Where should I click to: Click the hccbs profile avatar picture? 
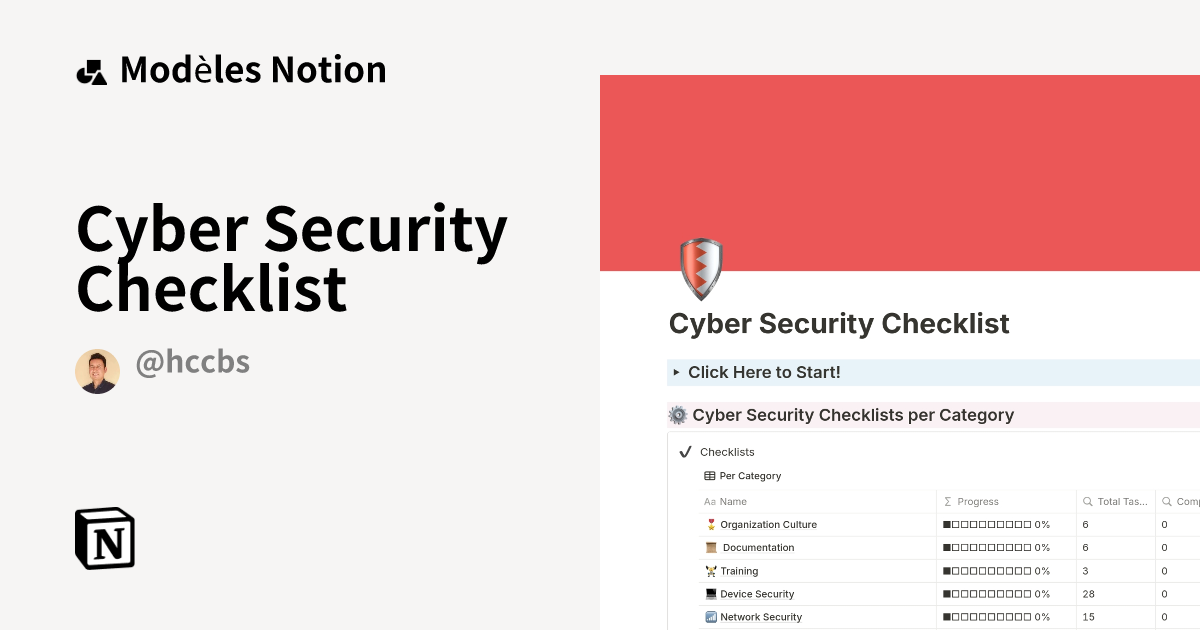point(97,370)
